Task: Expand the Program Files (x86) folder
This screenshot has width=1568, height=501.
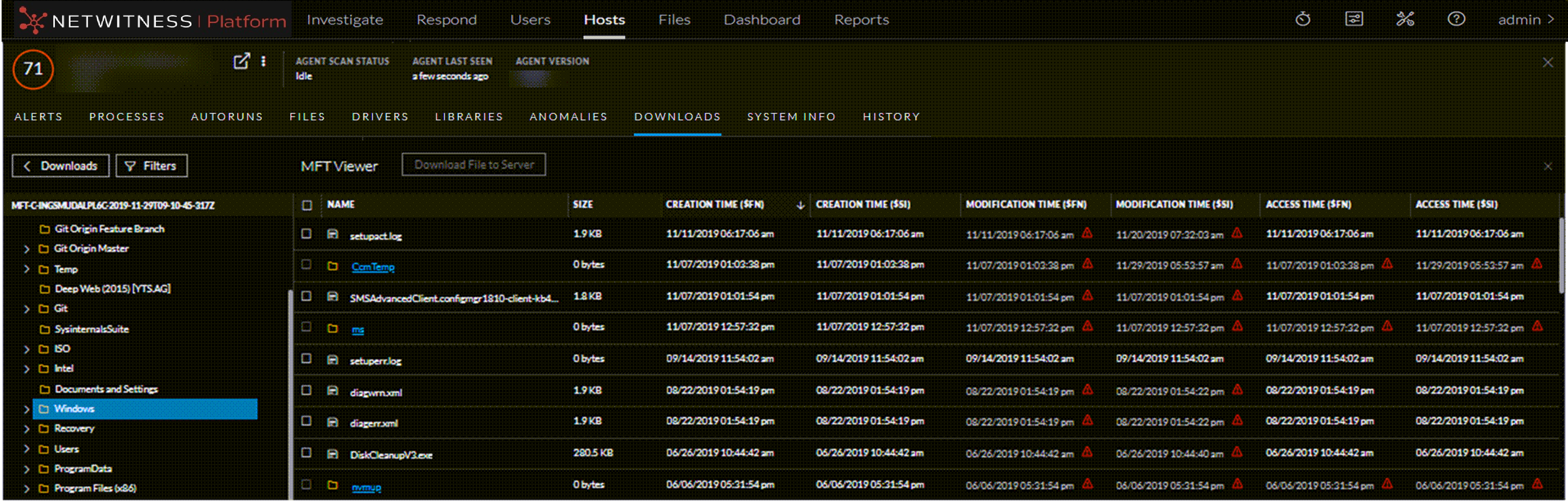Action: pyautogui.click(x=27, y=488)
